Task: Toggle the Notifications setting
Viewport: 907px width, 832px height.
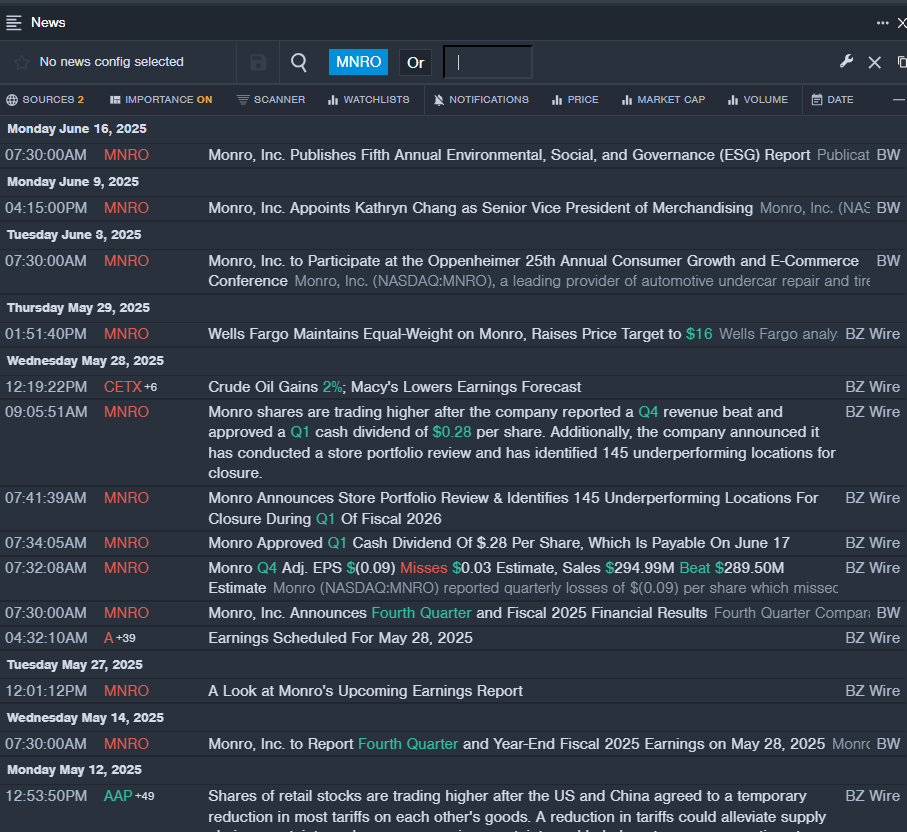Action: 481,100
